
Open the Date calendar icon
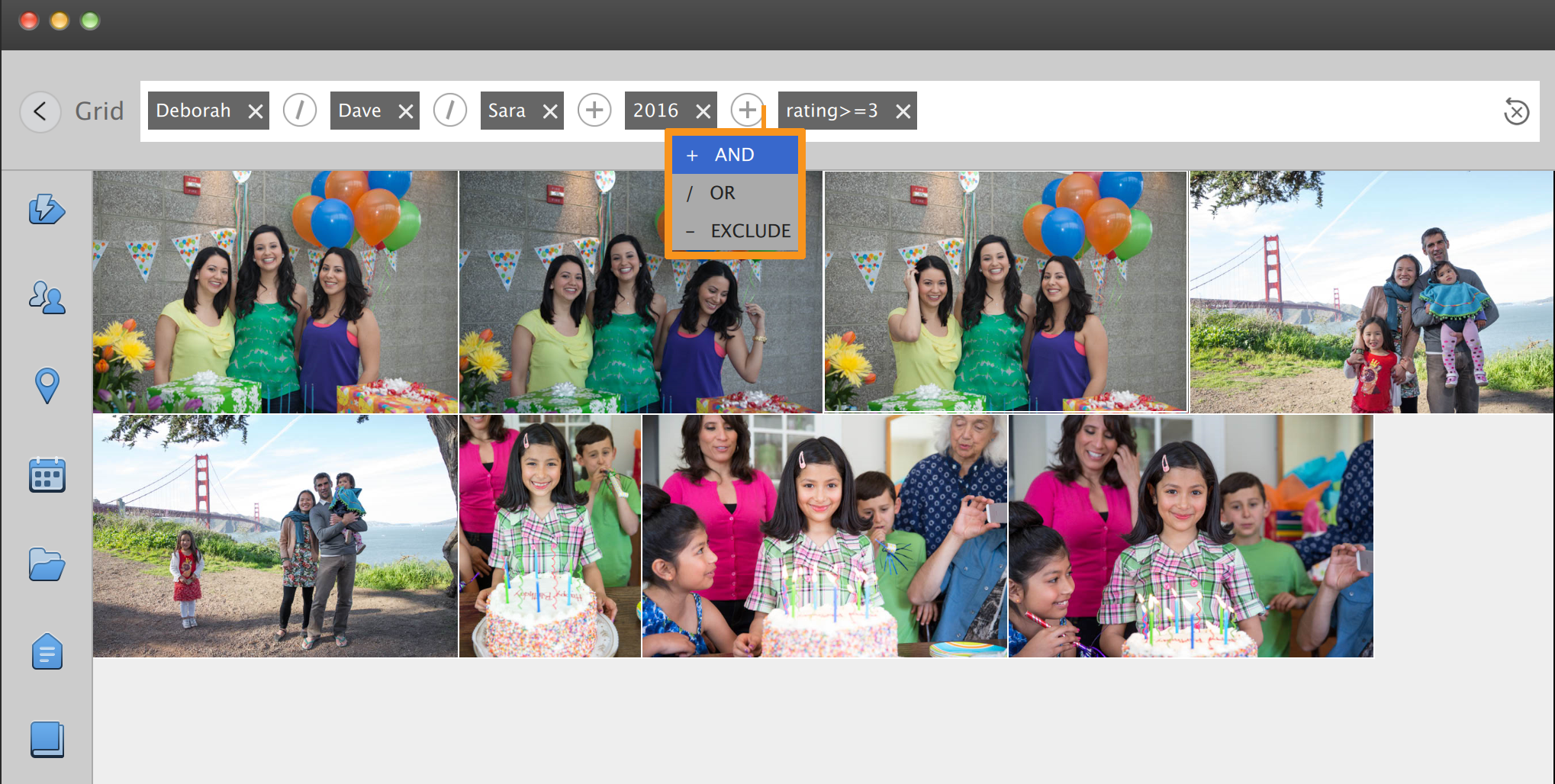click(47, 475)
